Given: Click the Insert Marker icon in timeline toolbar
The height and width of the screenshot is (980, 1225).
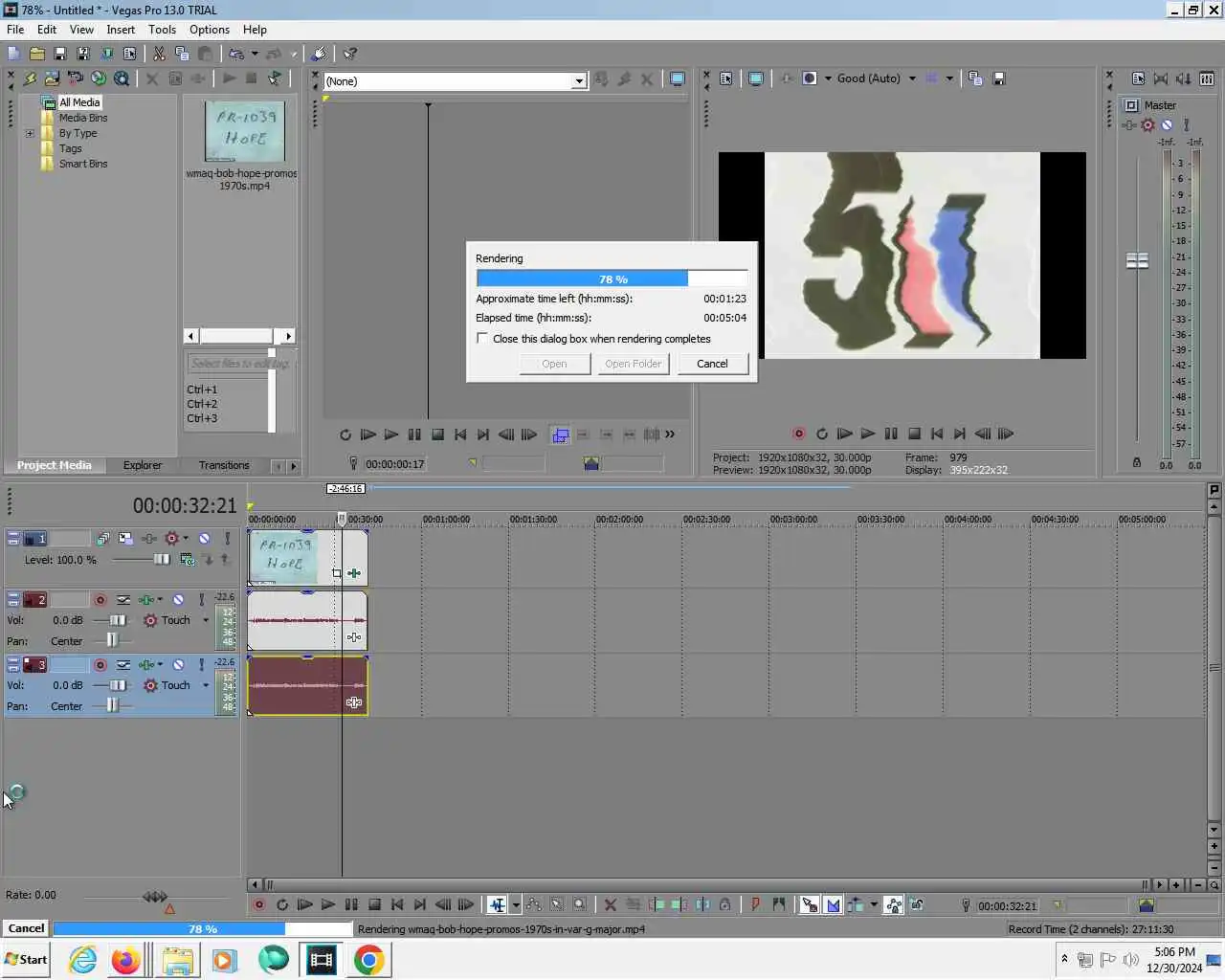Looking at the screenshot, I should point(755,904).
